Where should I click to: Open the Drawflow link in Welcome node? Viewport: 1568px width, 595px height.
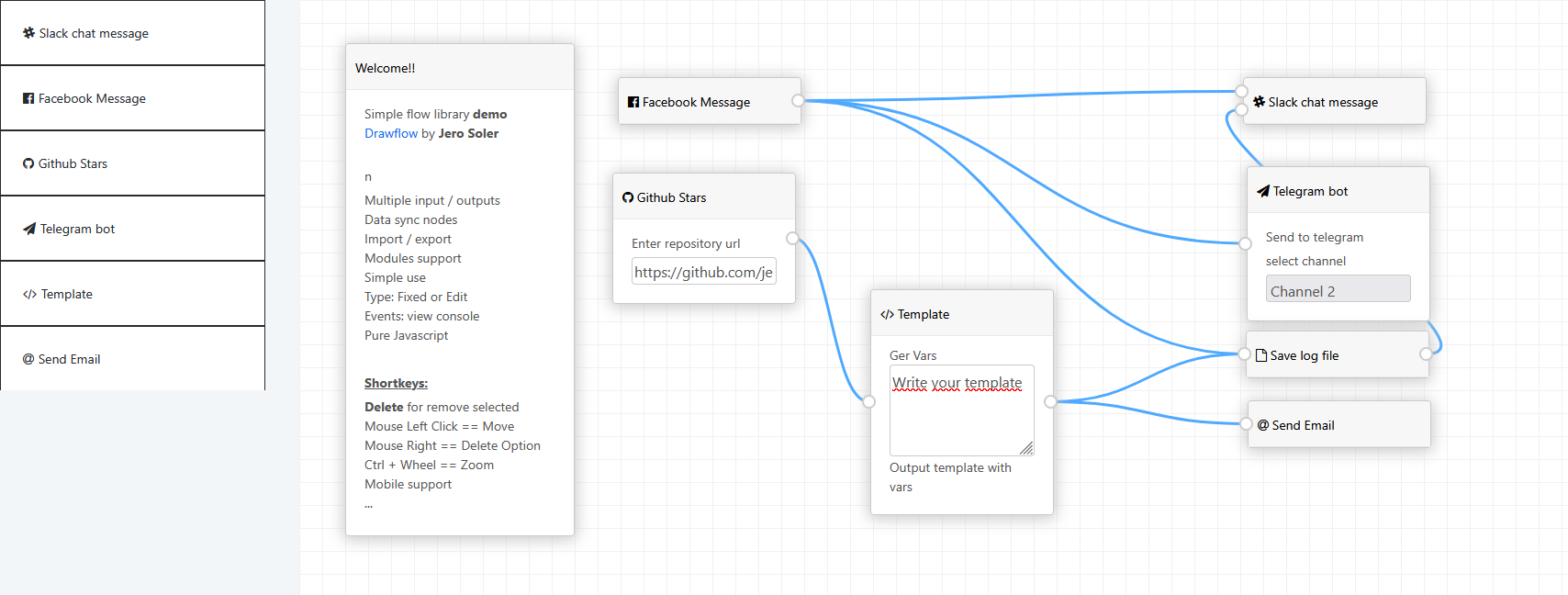pyautogui.click(x=391, y=133)
